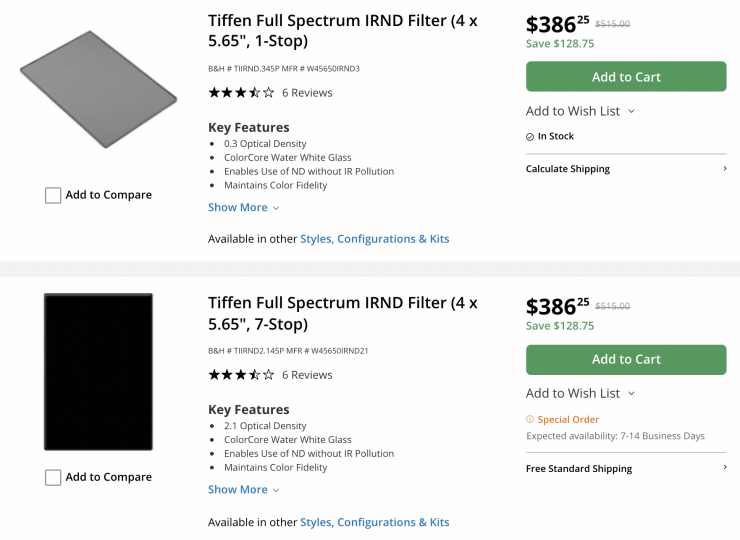The image size is (740, 540).
Task: Click star rating of 1-Stop filter
Action: 241,93
